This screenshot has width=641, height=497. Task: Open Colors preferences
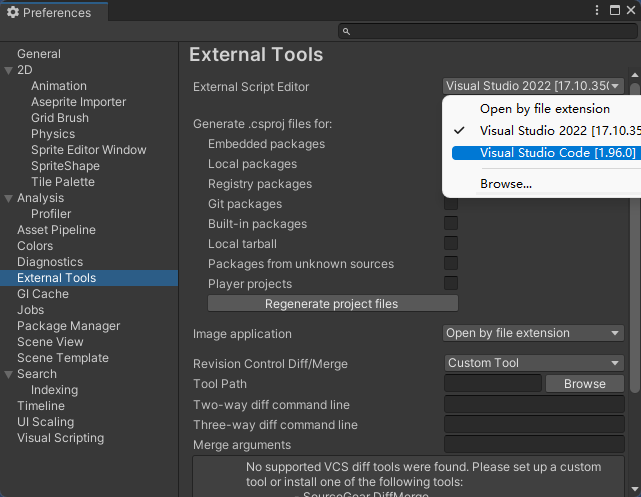(35, 246)
